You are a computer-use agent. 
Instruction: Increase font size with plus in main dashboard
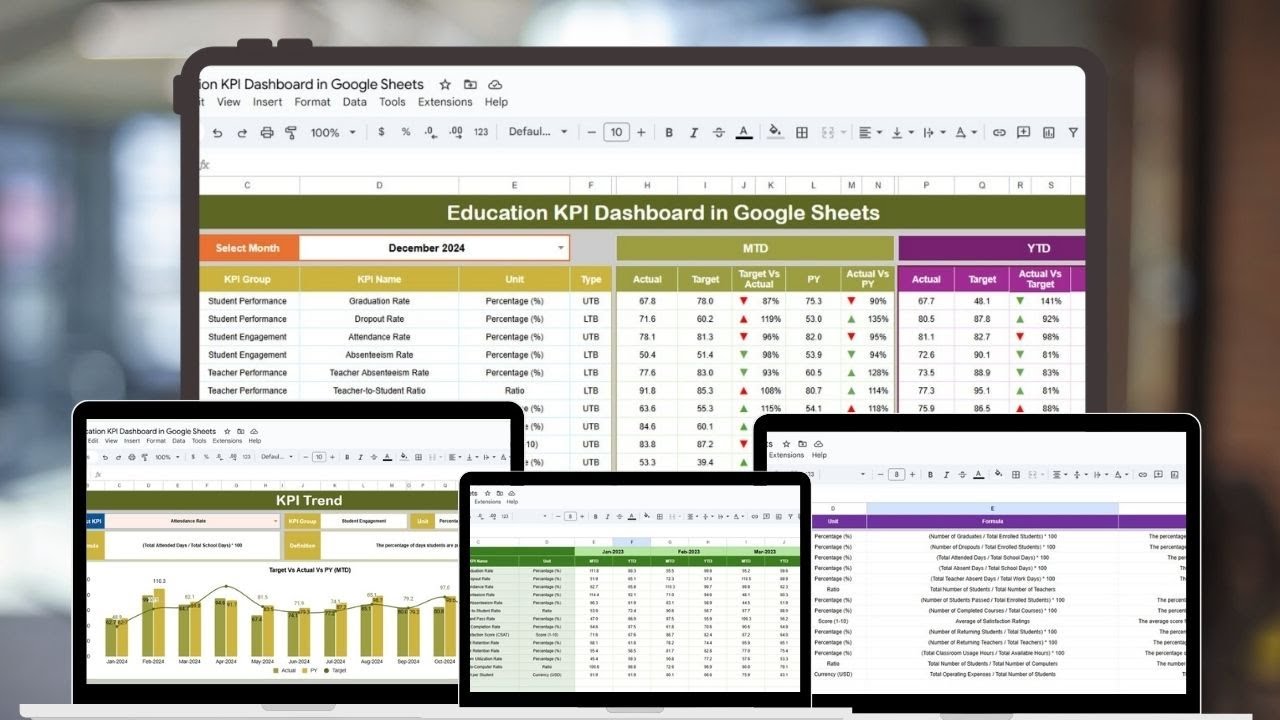(x=641, y=132)
